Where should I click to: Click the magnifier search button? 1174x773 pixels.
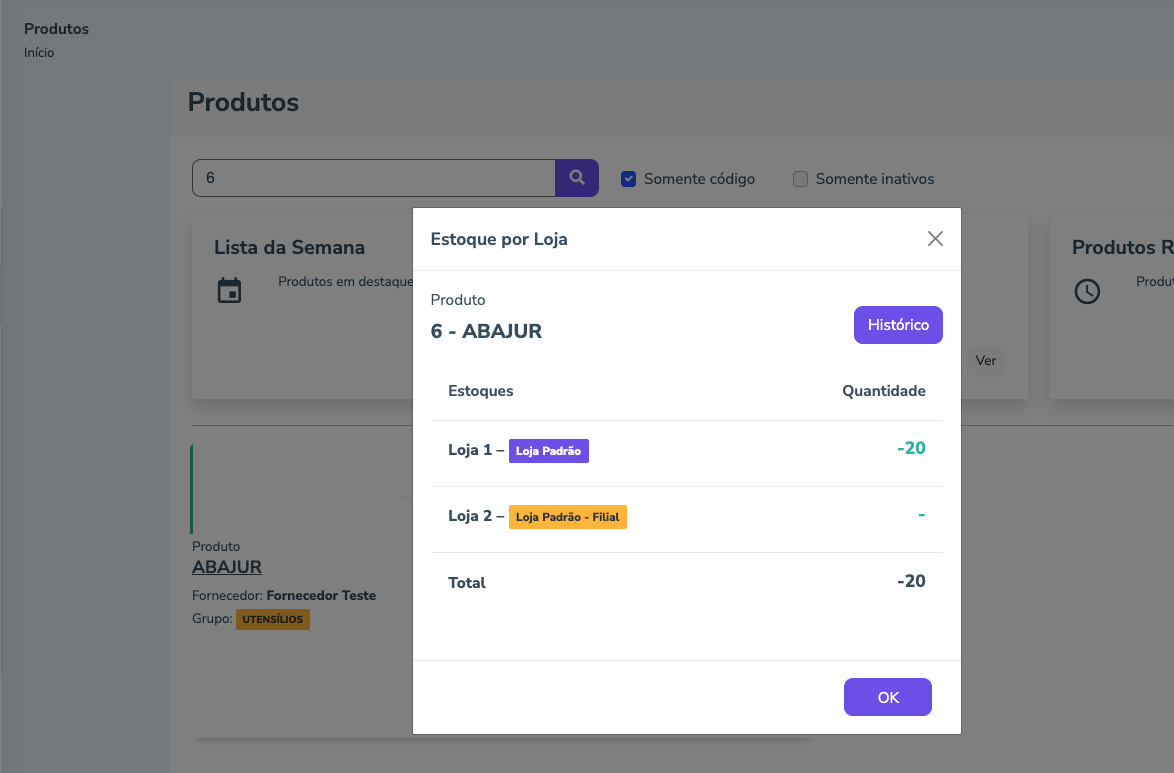click(577, 178)
